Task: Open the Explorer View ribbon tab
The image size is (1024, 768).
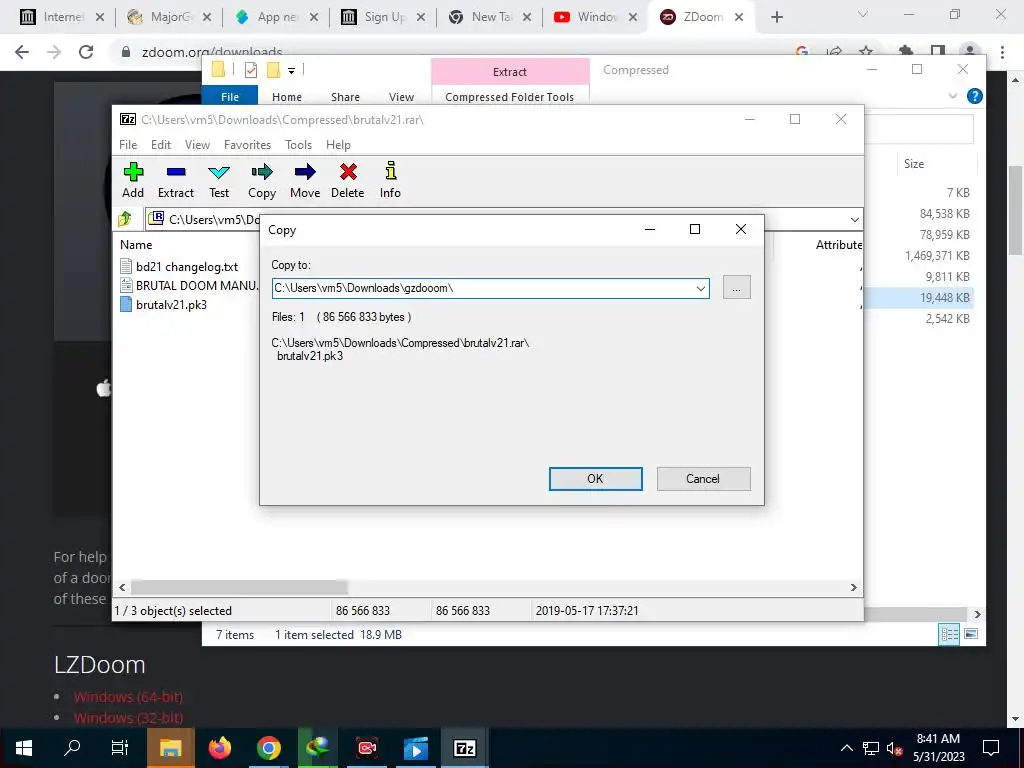Action: pos(401,97)
